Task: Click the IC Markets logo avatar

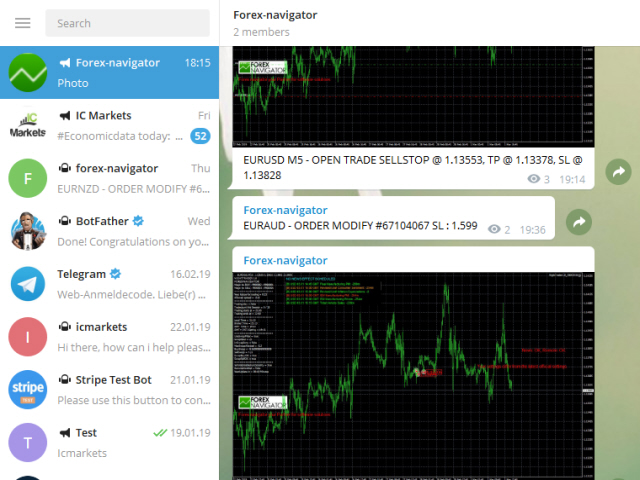Action: pyautogui.click(x=28, y=125)
